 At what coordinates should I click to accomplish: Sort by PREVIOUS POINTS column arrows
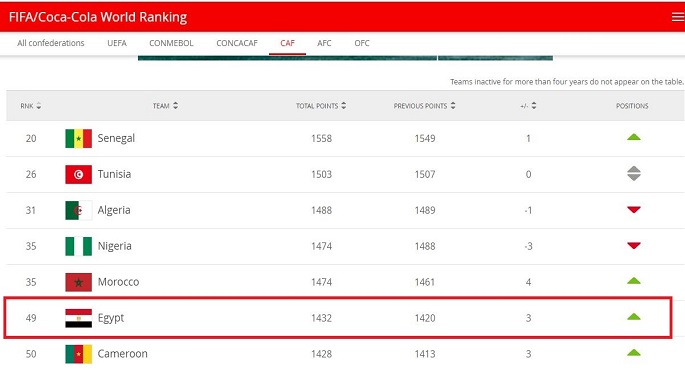coord(453,105)
